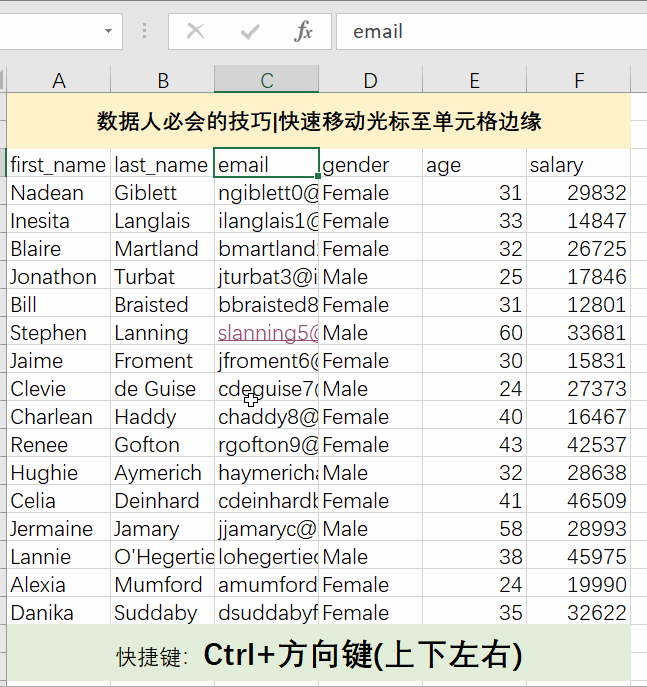The width and height of the screenshot is (647, 687).
Task: Select column D header
Action: (x=371, y=80)
